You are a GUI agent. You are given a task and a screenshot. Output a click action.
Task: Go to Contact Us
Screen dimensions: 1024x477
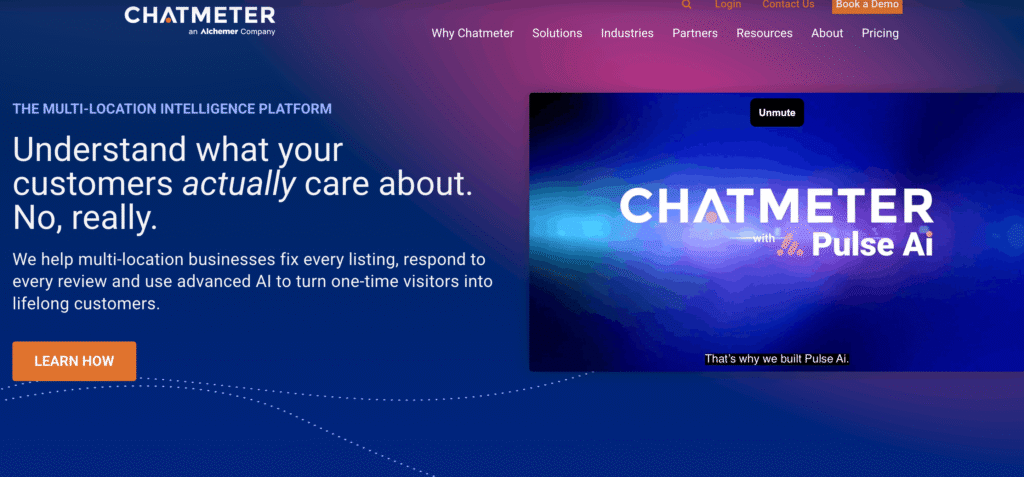[788, 4]
